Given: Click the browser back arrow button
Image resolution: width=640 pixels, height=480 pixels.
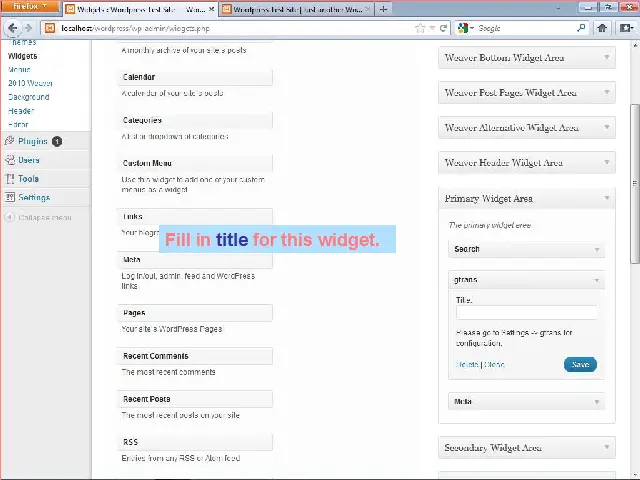Looking at the screenshot, I should click(13, 28).
